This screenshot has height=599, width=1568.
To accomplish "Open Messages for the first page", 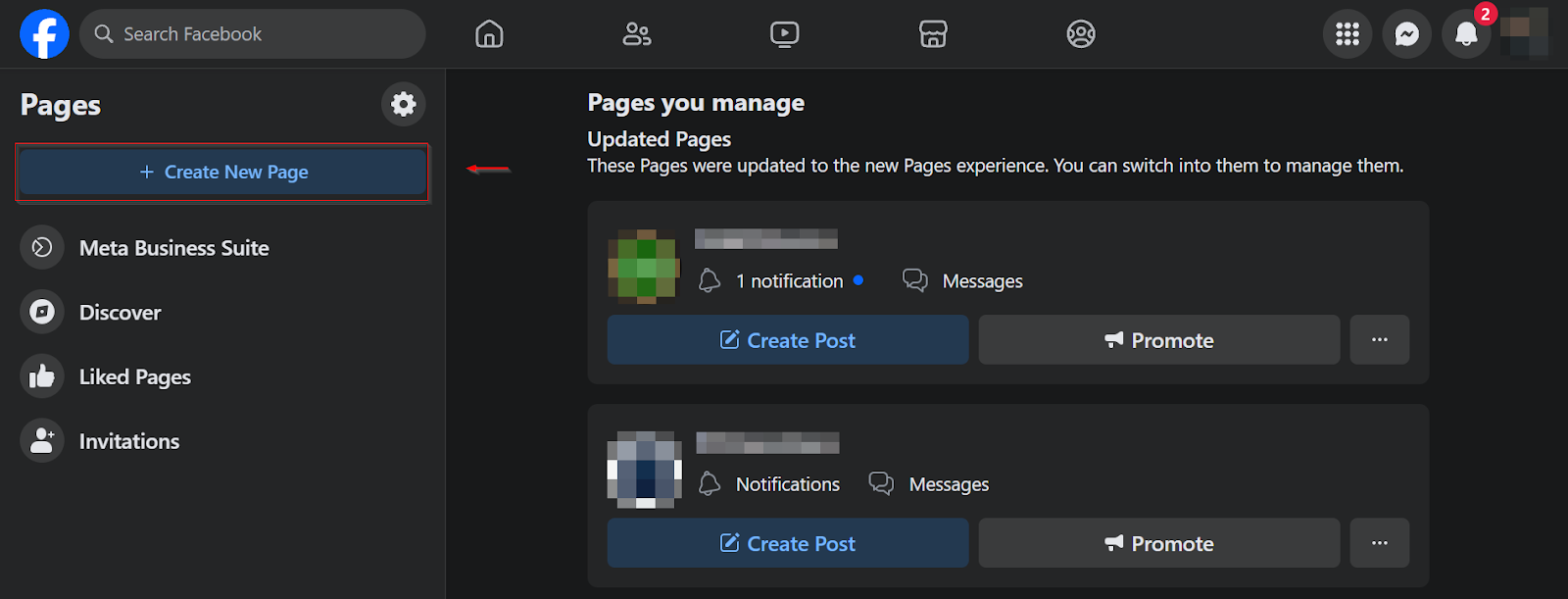I will [982, 281].
